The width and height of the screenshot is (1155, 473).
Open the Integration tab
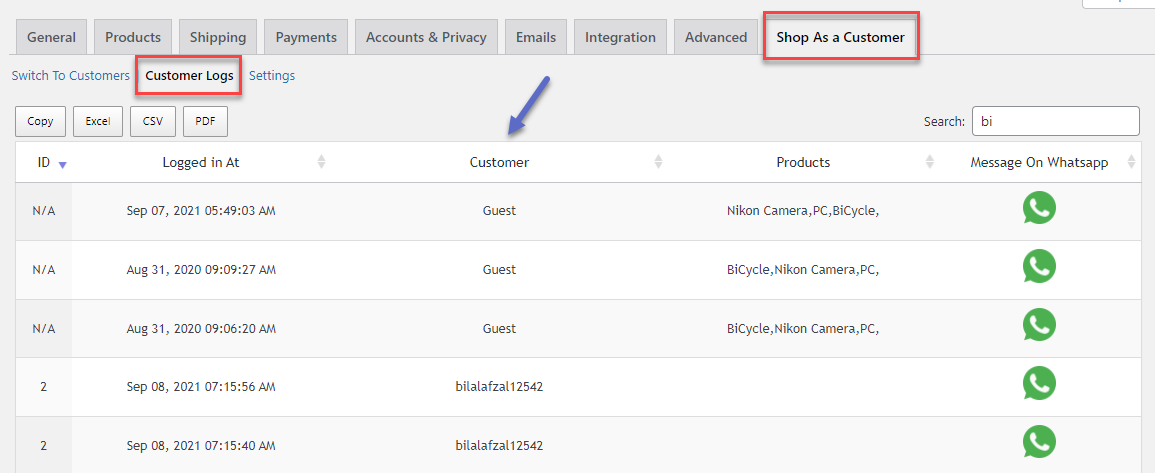[620, 37]
